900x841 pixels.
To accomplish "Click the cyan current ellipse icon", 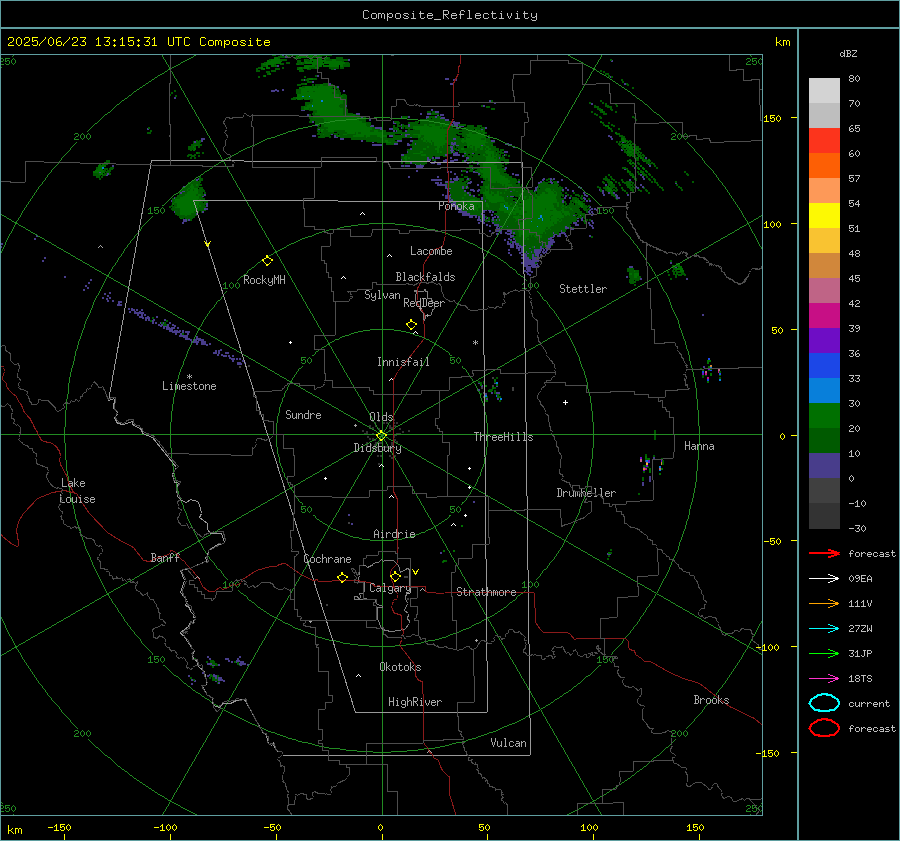I will (x=824, y=703).
